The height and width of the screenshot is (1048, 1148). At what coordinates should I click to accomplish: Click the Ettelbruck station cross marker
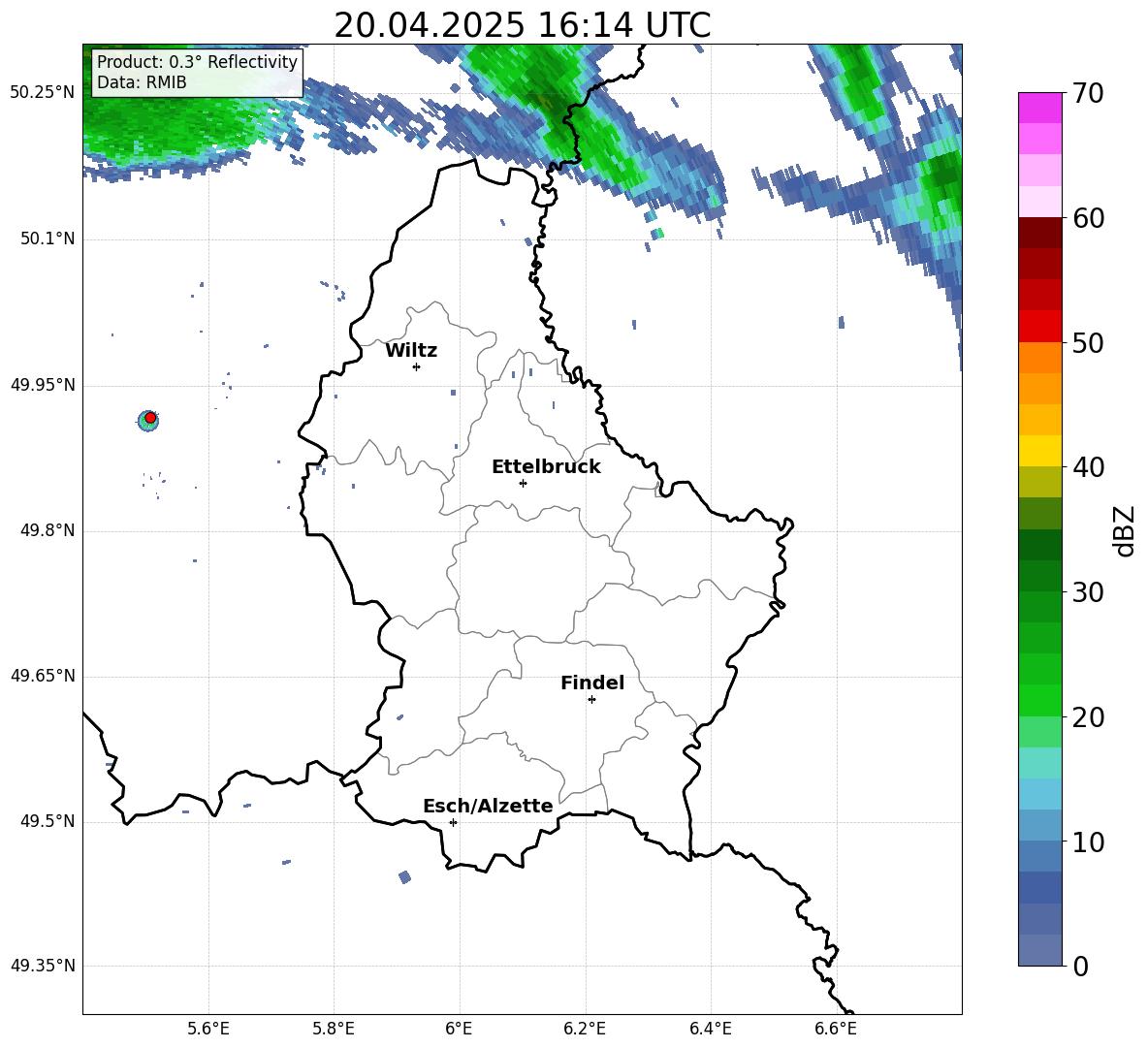523,483
